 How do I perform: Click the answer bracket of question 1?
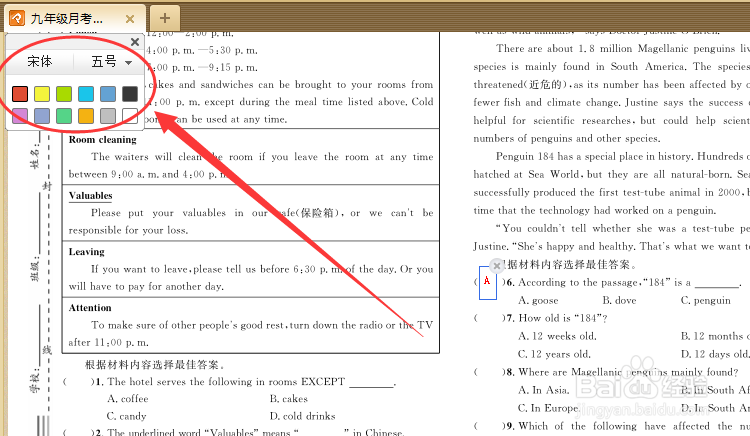coord(79,382)
